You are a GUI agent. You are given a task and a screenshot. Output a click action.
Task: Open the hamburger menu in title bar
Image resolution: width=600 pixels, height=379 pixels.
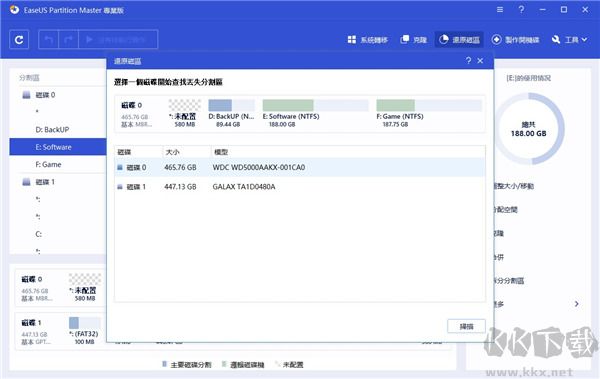500,10
